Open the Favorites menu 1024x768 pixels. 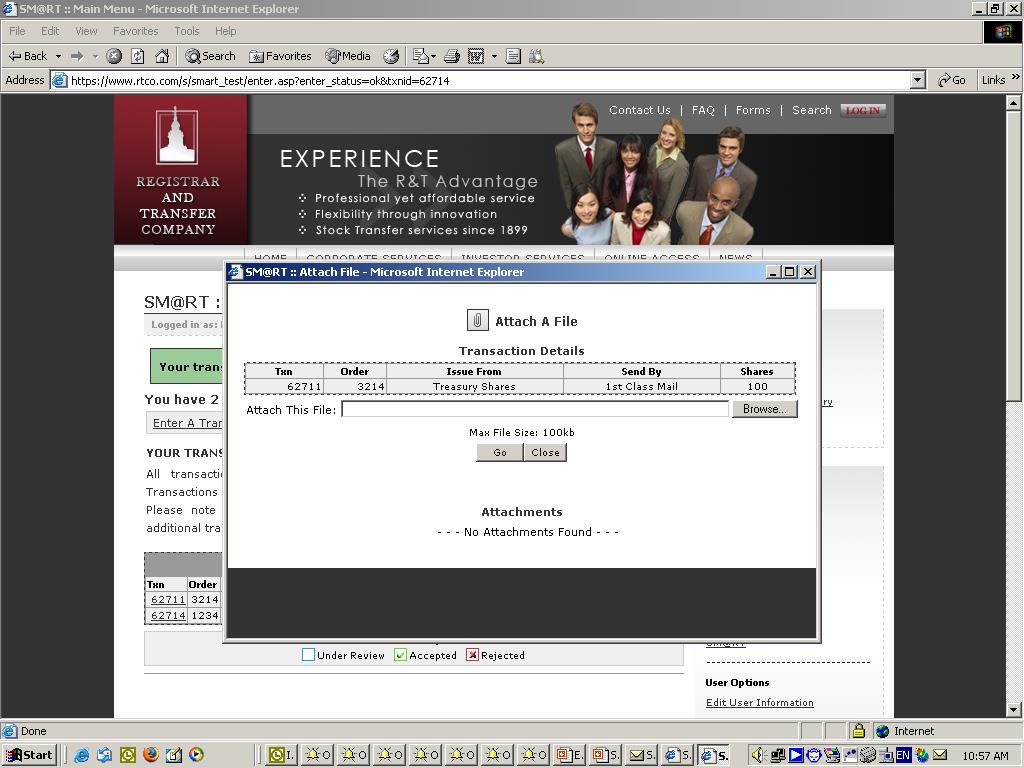pyautogui.click(x=135, y=31)
